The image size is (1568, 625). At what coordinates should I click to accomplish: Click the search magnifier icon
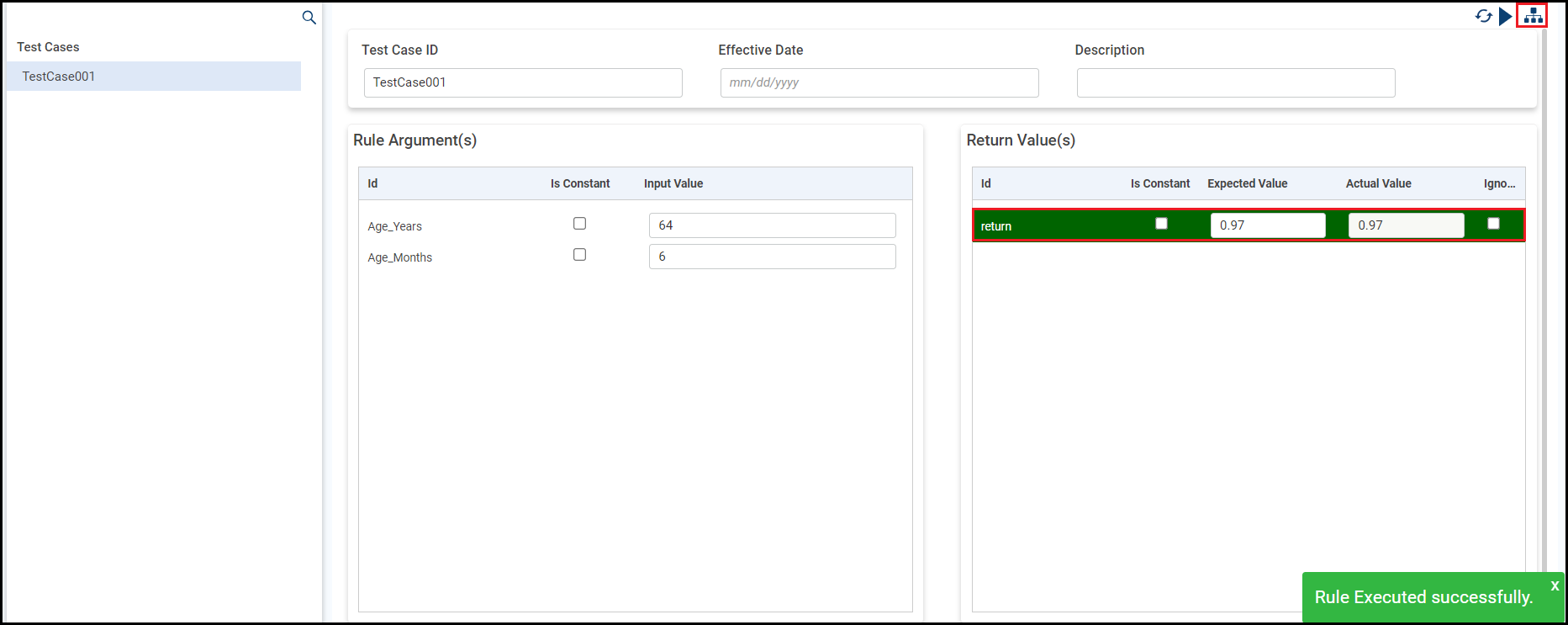tap(309, 18)
